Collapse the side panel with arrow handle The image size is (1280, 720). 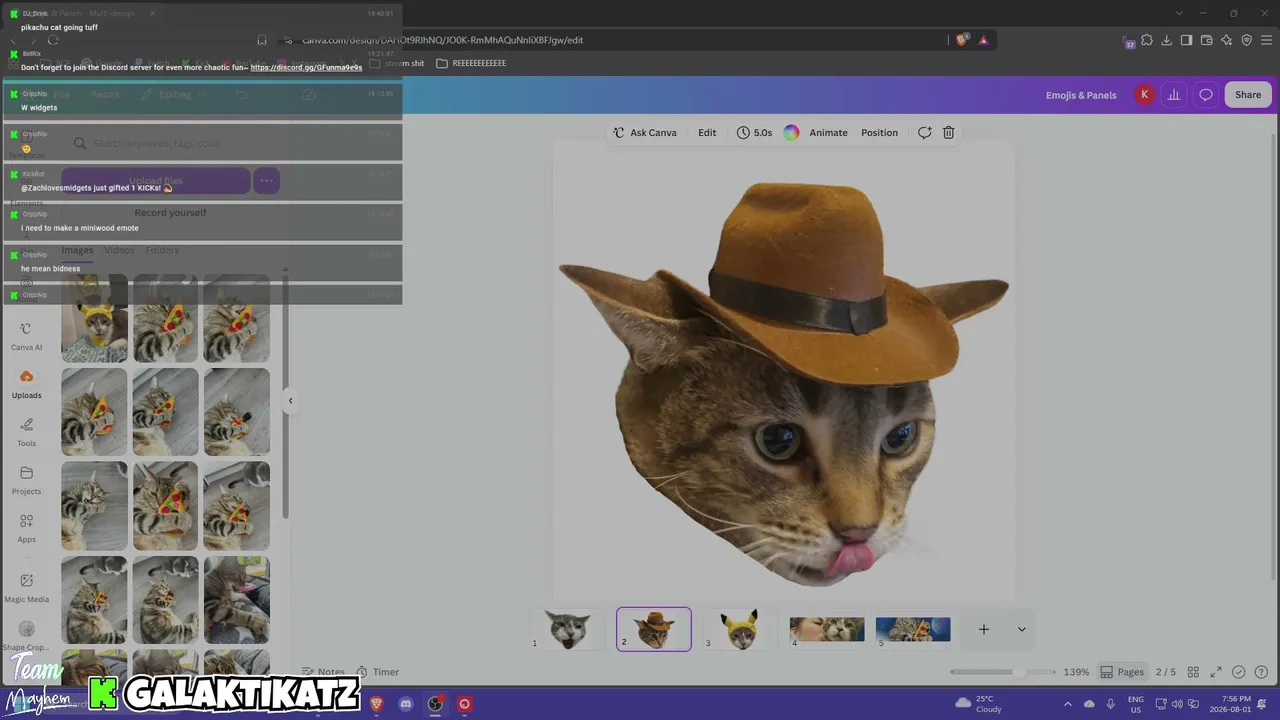point(290,400)
